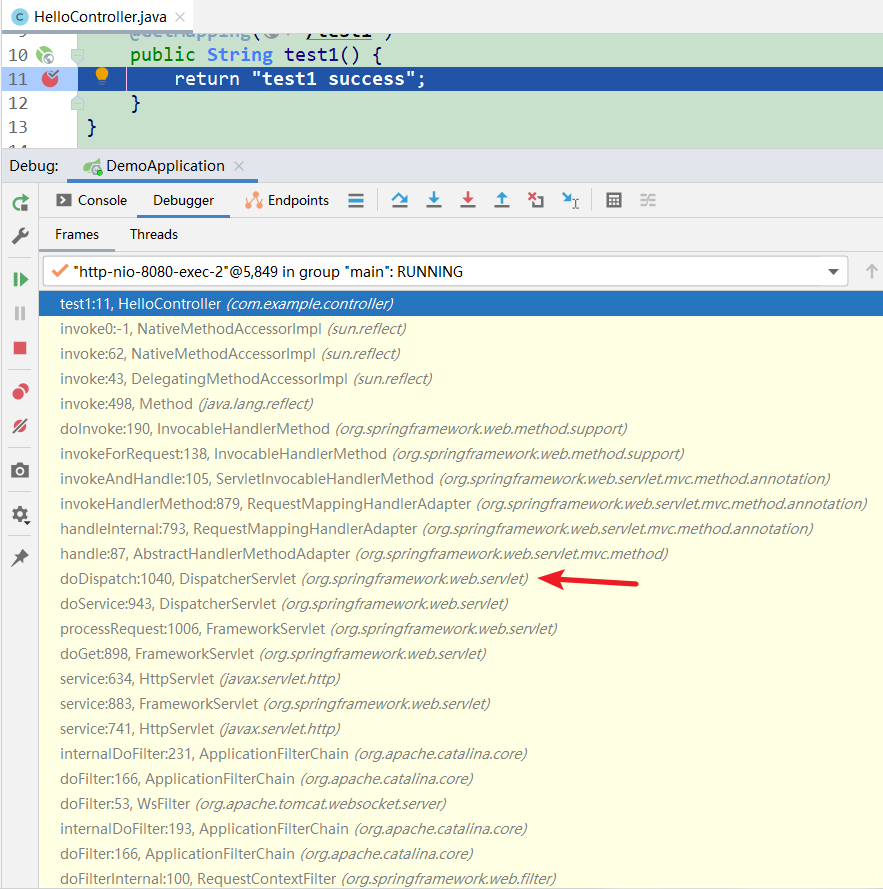The image size is (883, 889).
Task: Select frame doFilterInternal:100, RequestContextFilter
Action: tap(460, 878)
